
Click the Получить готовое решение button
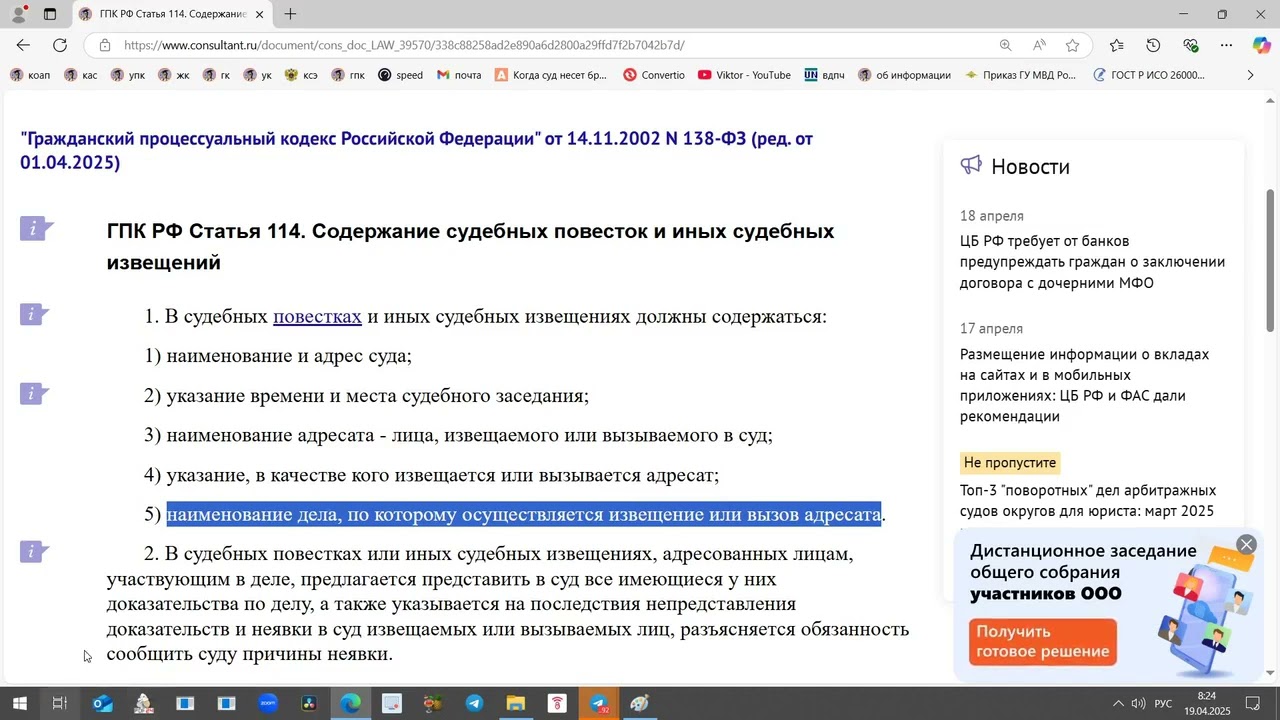1042,642
